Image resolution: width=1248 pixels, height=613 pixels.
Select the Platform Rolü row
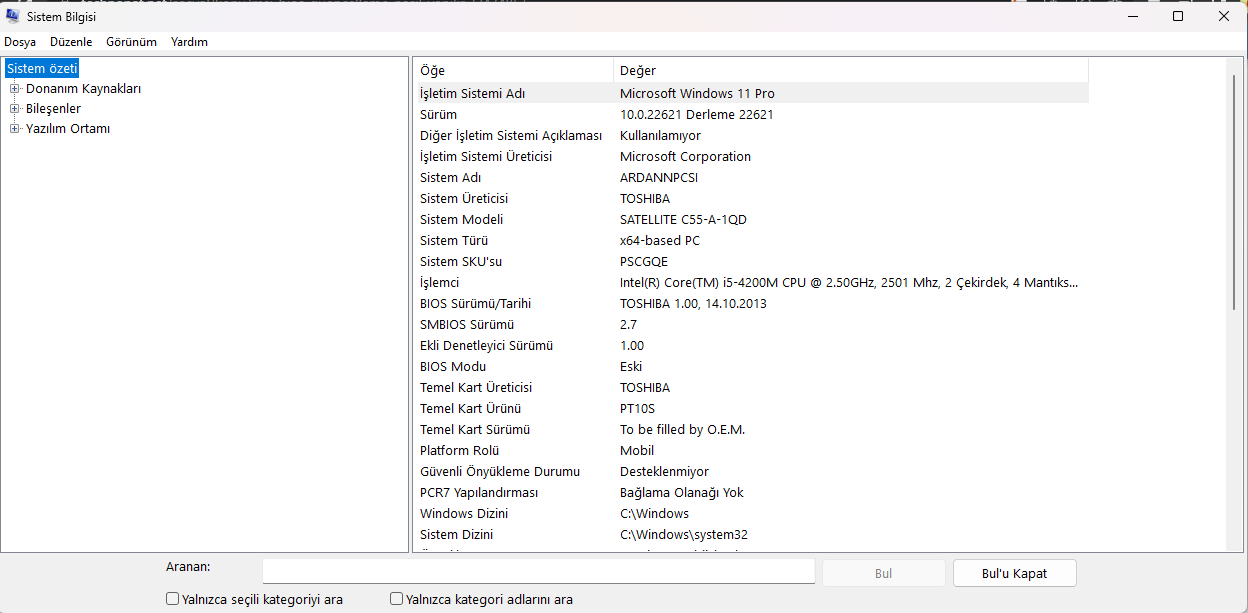(x=752, y=450)
